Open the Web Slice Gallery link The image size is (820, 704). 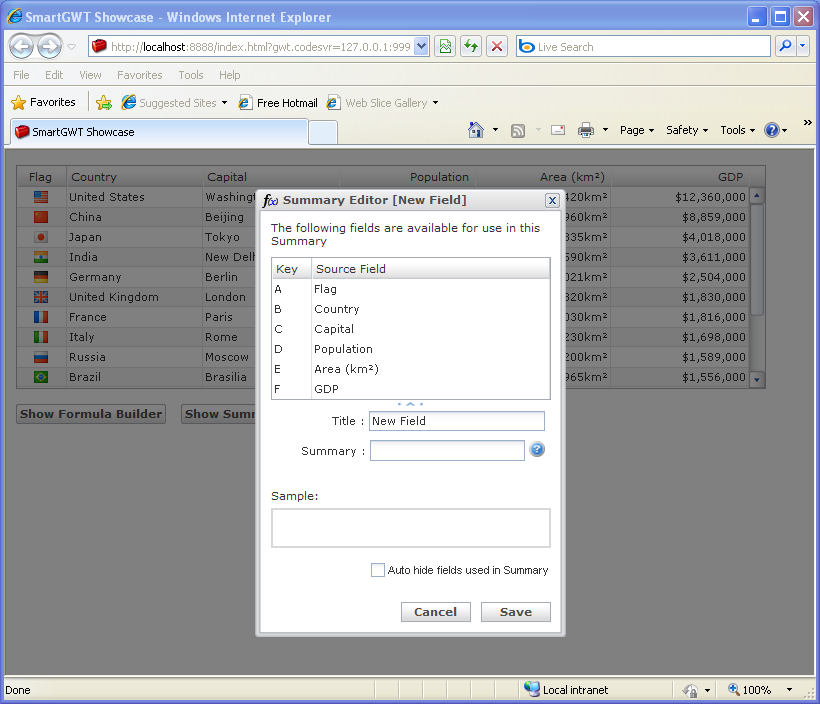point(382,103)
